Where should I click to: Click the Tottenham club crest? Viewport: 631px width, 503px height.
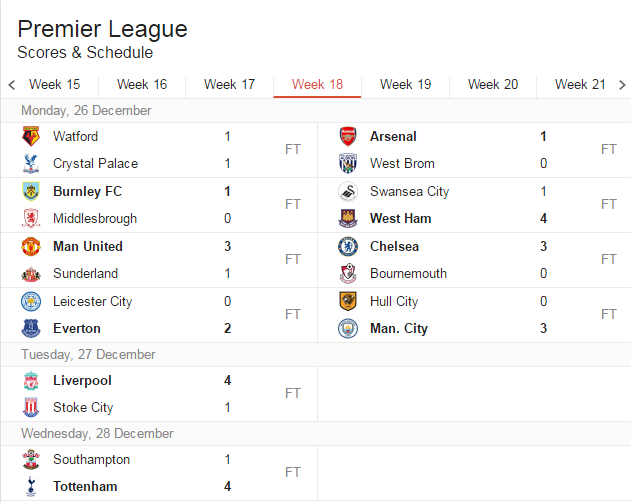tap(32, 487)
